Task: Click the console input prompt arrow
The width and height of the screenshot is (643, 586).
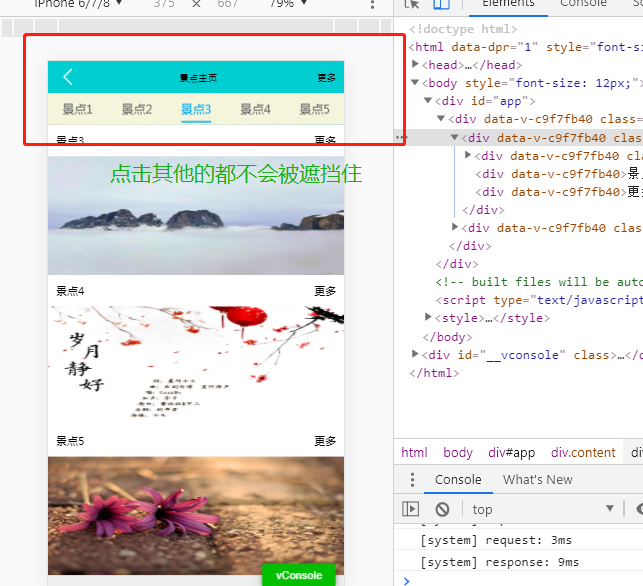Action: point(406,581)
